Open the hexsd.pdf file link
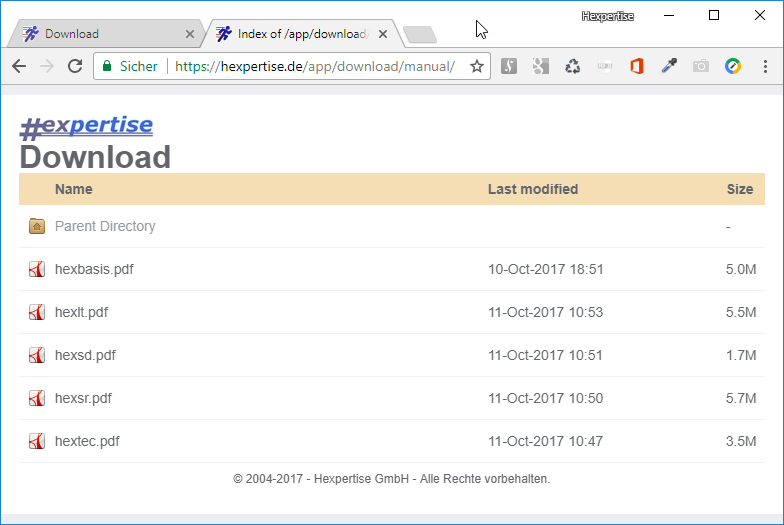Screen dimensions: 784x525 [x=85, y=355]
